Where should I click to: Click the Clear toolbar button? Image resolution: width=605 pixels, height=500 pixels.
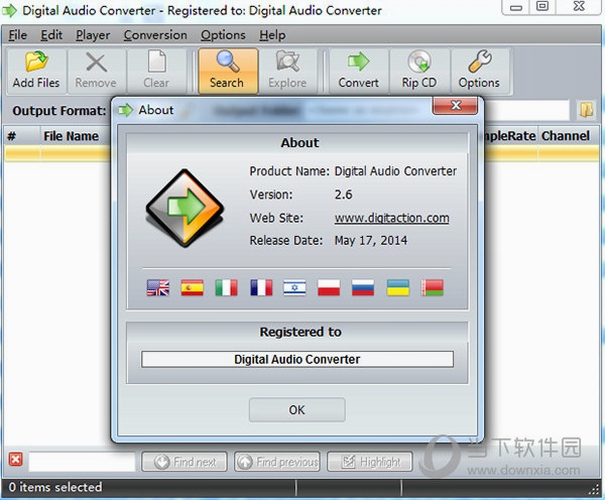[156, 71]
